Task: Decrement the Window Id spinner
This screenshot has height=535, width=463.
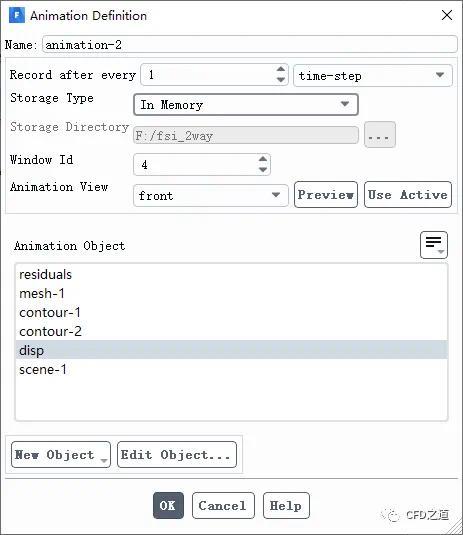Action: pos(263,170)
